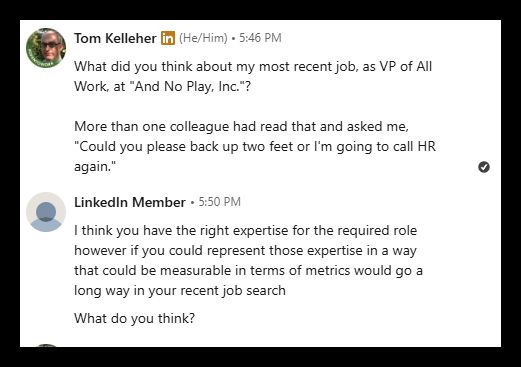Screen dimensions: 521x367
Task: Open Tom Kelleher's profile photo
Action: tap(46, 48)
